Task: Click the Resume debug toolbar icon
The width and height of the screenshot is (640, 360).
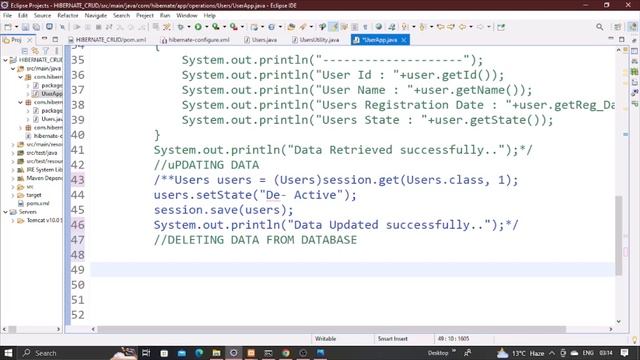Action: point(77,27)
